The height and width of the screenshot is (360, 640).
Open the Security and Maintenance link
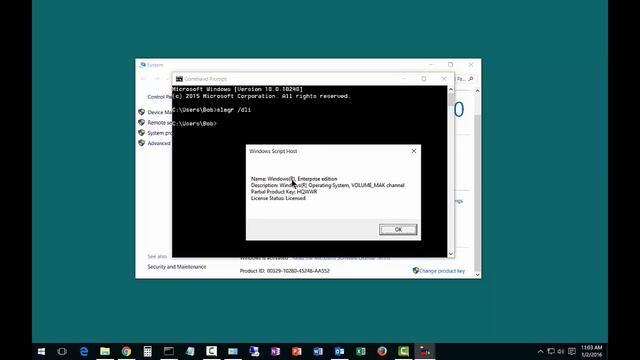pos(177,267)
